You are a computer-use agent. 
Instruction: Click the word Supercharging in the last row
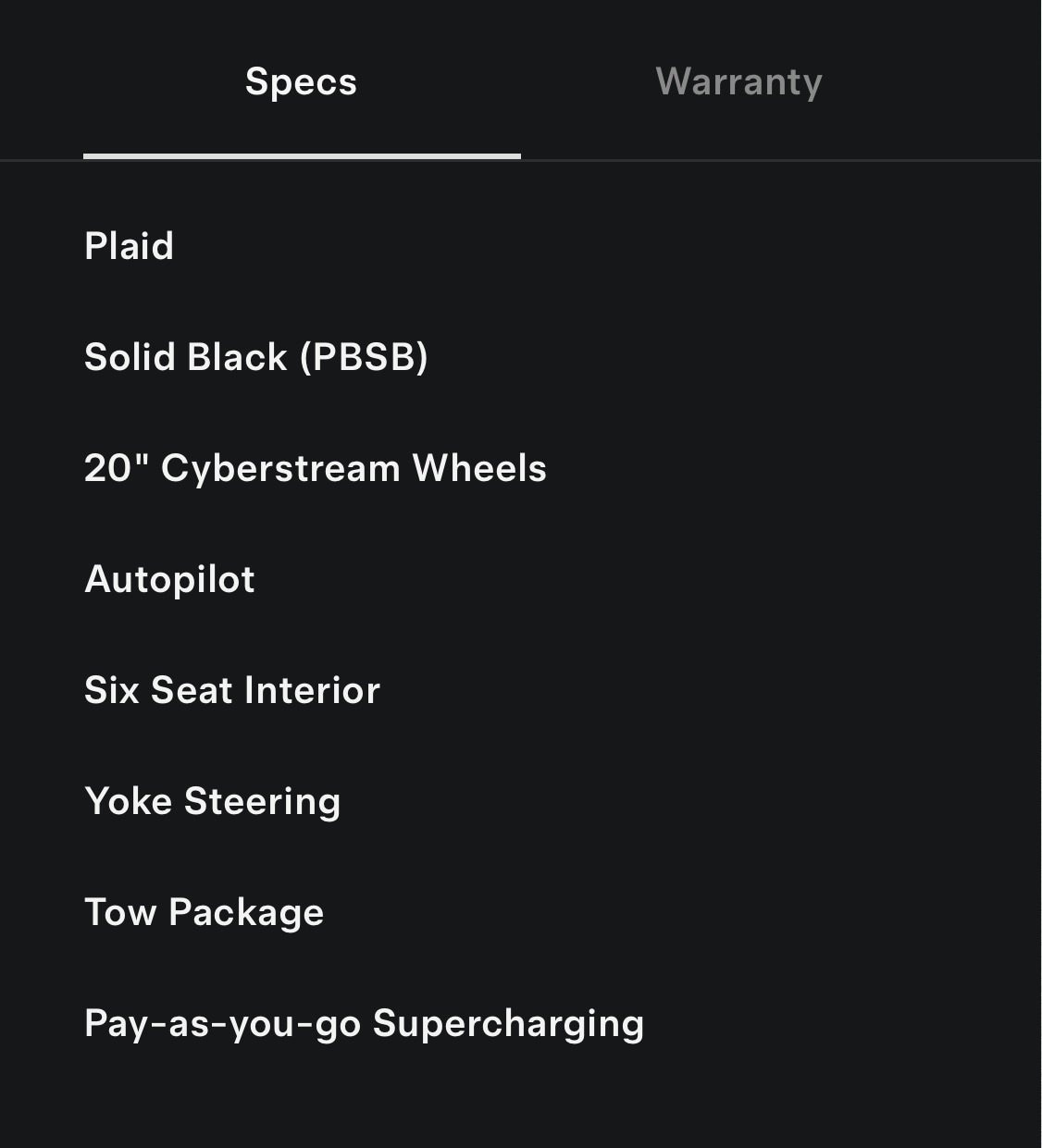(x=508, y=1023)
